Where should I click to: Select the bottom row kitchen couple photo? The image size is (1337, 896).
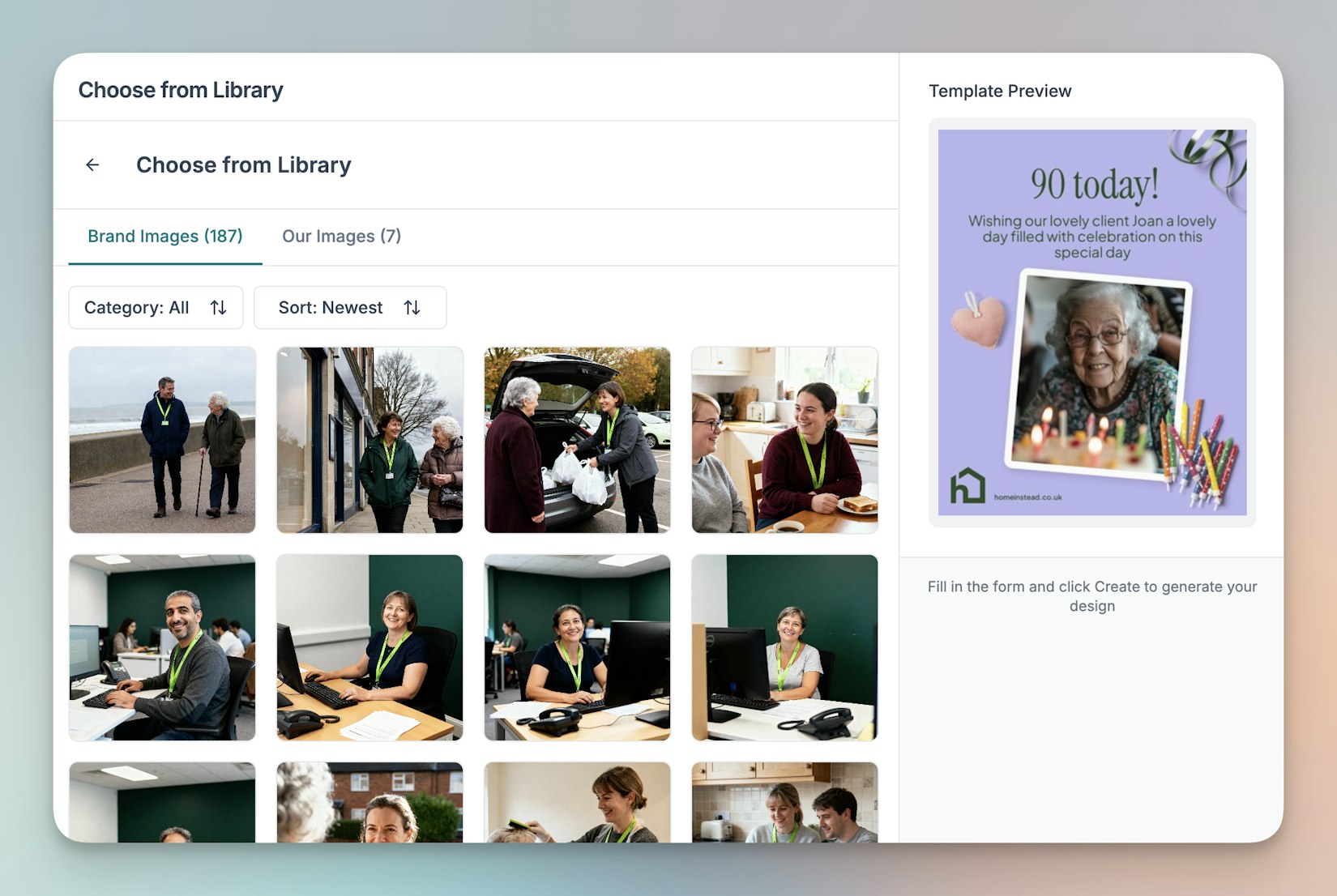(x=784, y=802)
